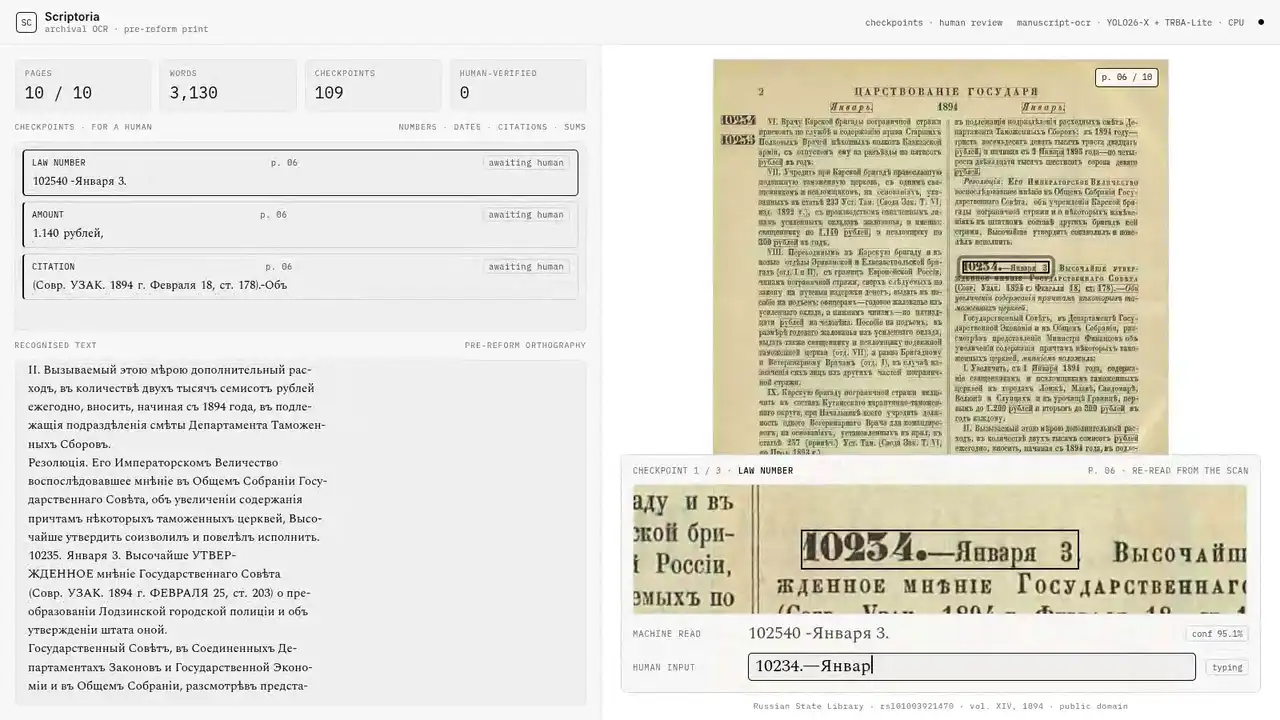This screenshot has width=1280, height=720.
Task: Click the highlighted 10234 box on the scanned page
Action: click(1006, 267)
